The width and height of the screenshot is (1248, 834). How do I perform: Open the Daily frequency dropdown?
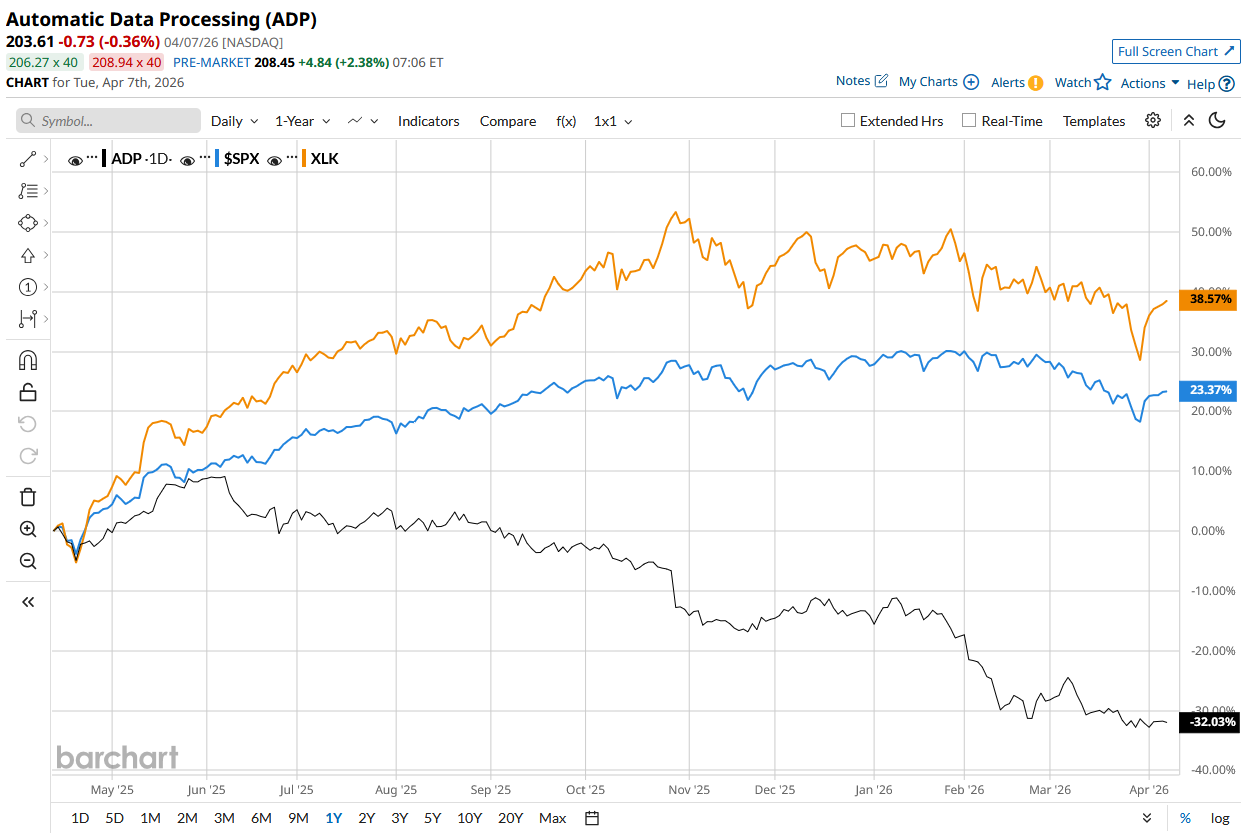point(234,121)
